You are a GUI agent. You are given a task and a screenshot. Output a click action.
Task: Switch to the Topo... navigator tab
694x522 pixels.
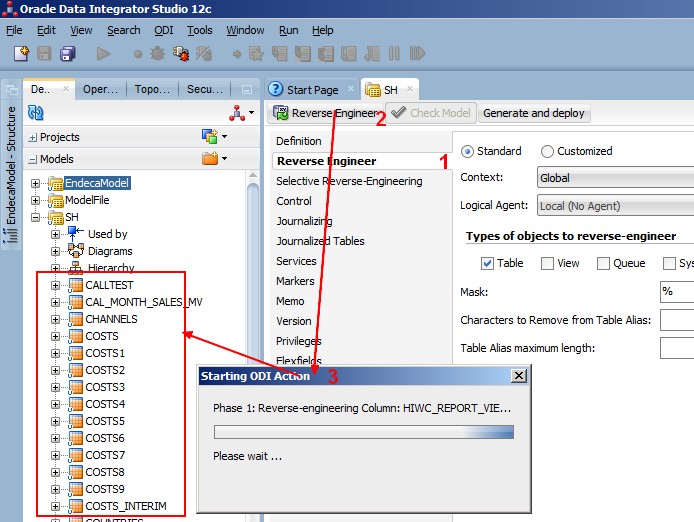point(152,89)
